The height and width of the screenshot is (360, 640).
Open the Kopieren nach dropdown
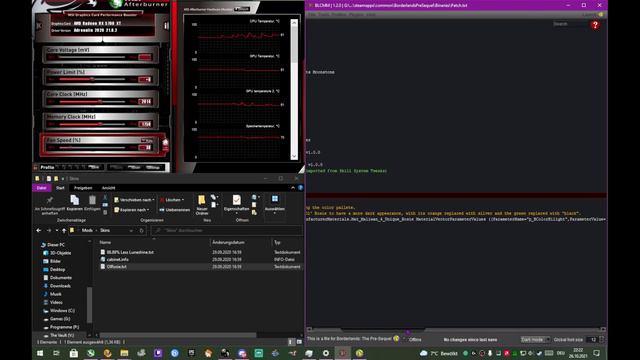pos(131,210)
